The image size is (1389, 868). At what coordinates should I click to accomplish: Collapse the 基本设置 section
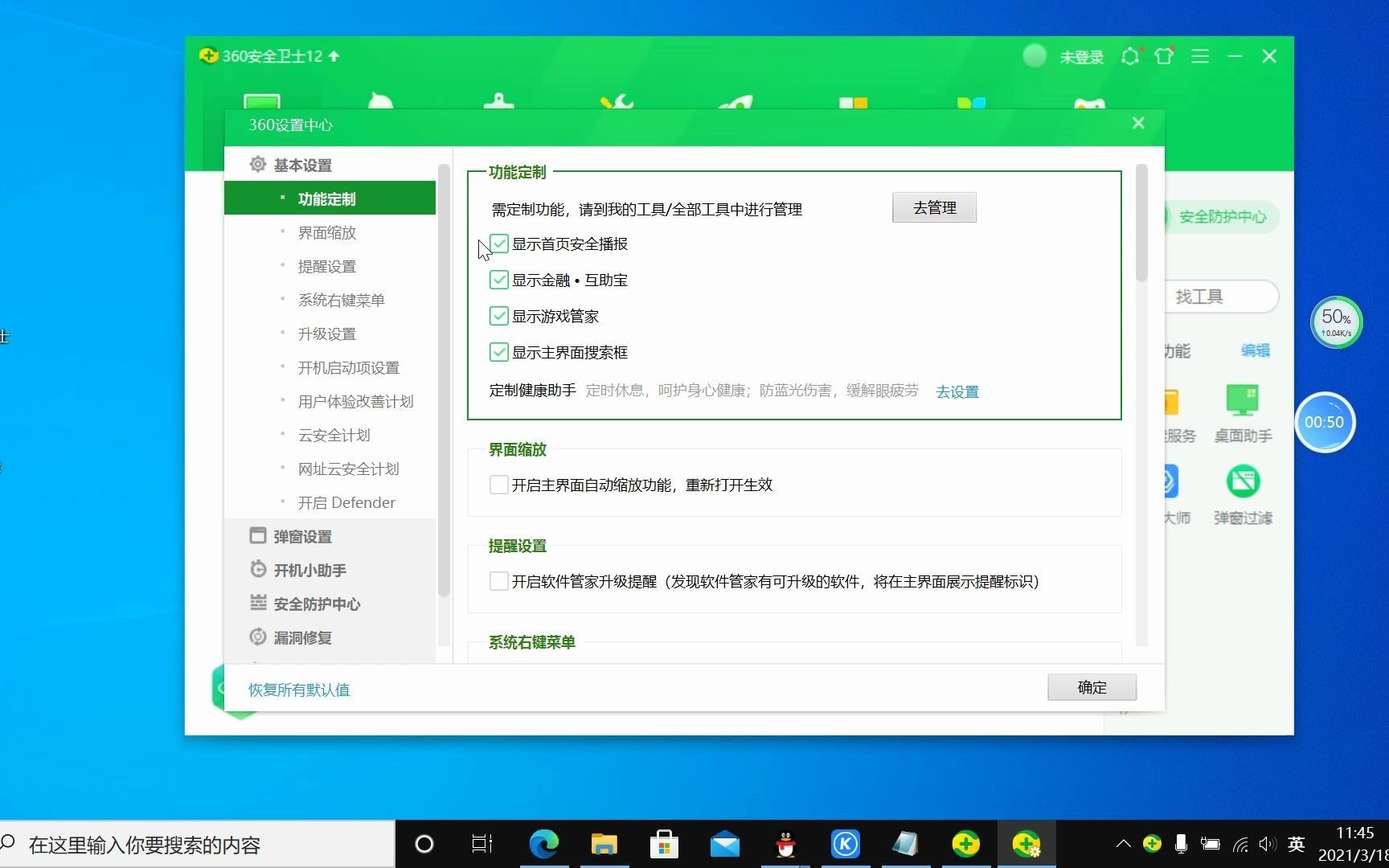coord(302,165)
